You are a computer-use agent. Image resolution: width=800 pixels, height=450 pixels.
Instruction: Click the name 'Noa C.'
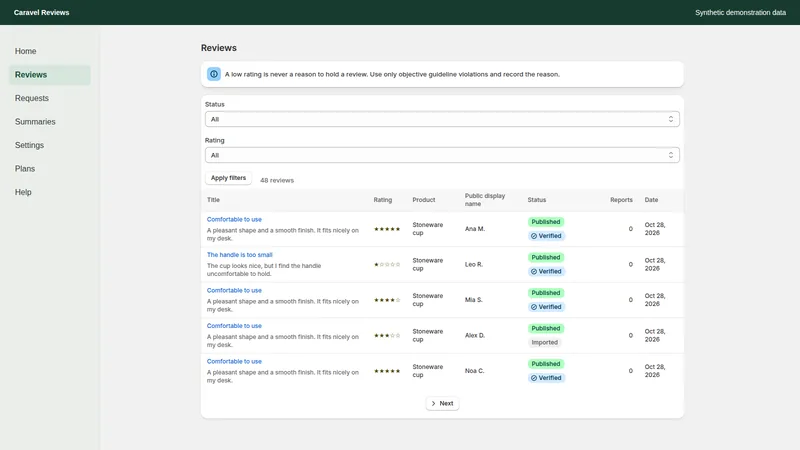pyautogui.click(x=474, y=371)
